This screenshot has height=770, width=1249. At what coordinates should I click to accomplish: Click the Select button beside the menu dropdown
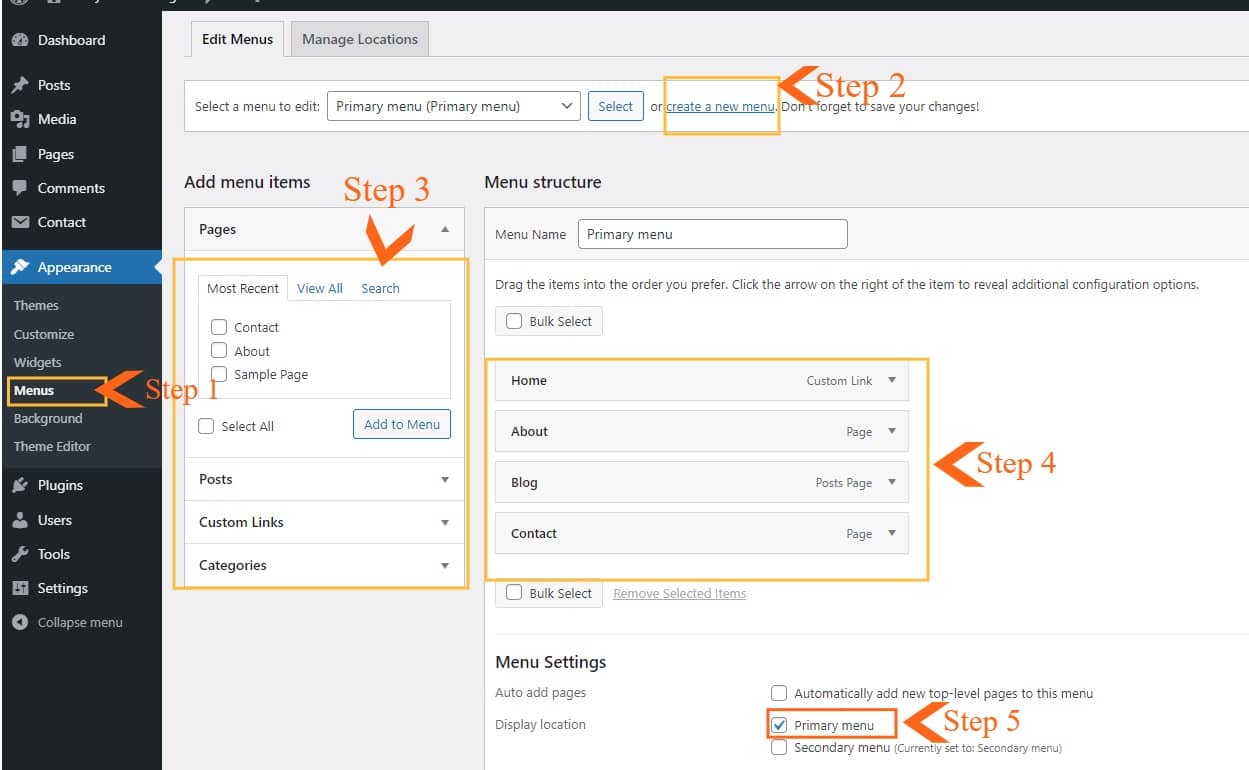pos(615,106)
